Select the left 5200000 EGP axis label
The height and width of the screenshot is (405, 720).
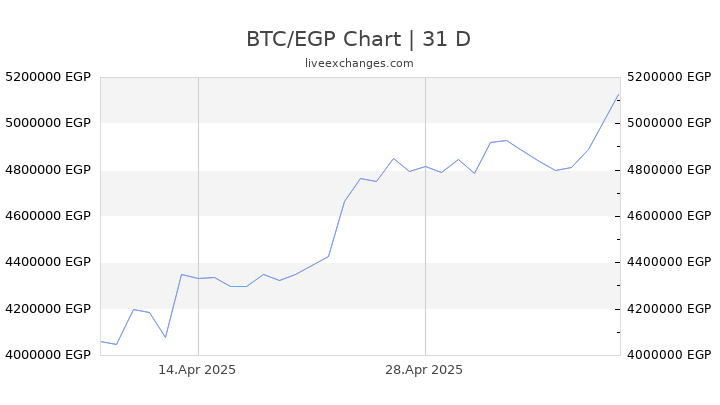pyautogui.click(x=48, y=77)
